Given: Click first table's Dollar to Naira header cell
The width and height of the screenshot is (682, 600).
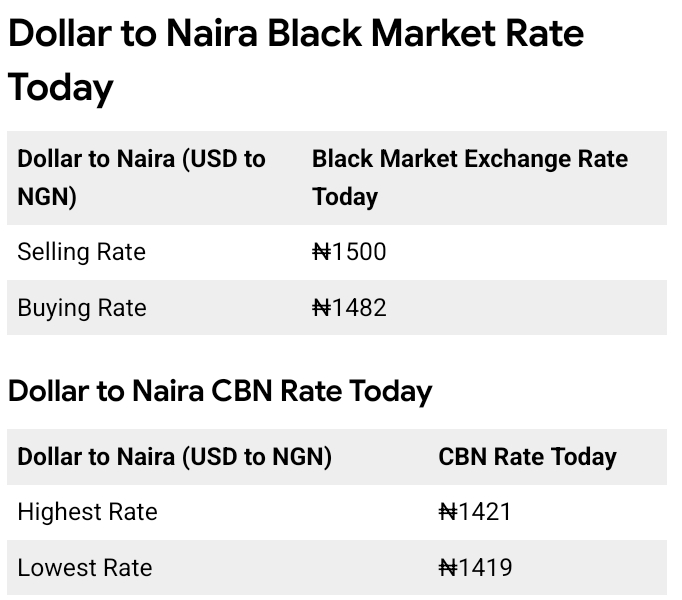Looking at the screenshot, I should pos(141,177).
